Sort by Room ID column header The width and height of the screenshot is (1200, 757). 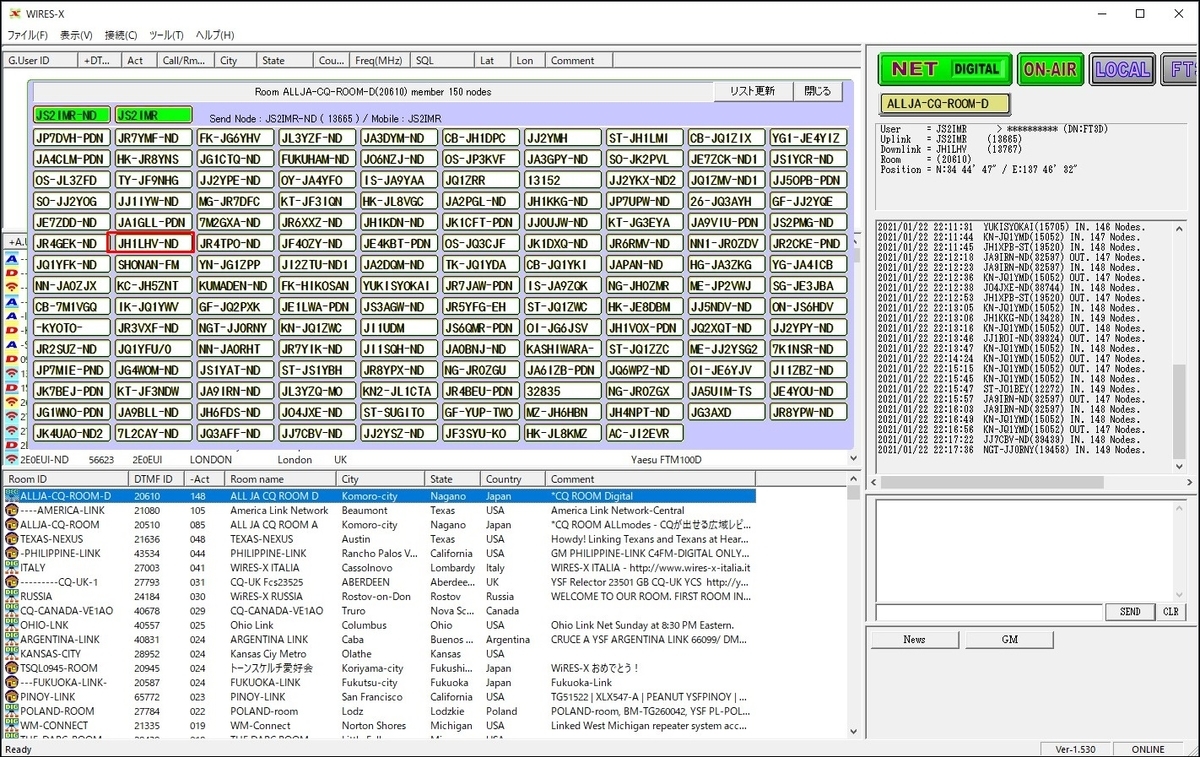tap(65, 479)
